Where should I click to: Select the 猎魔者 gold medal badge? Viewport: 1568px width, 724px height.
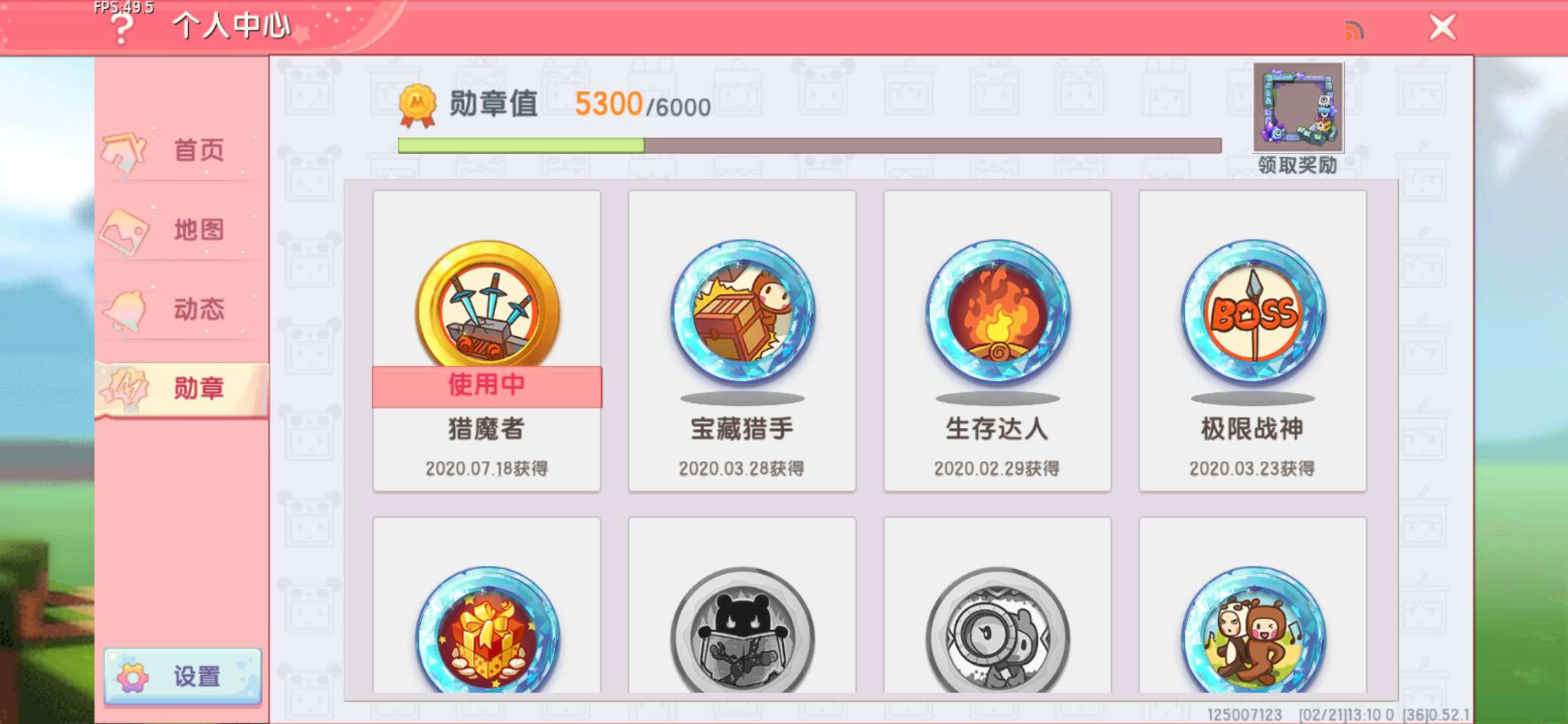[x=487, y=305]
